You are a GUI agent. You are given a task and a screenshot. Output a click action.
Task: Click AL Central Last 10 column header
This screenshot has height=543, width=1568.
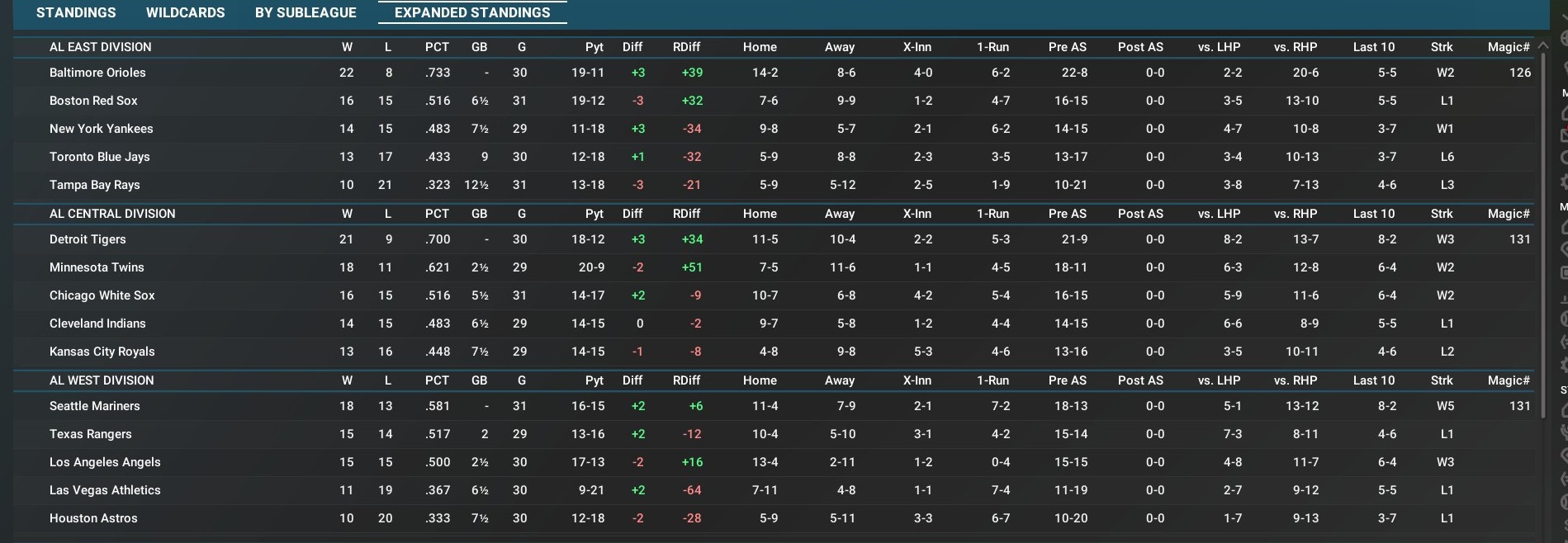click(1373, 214)
